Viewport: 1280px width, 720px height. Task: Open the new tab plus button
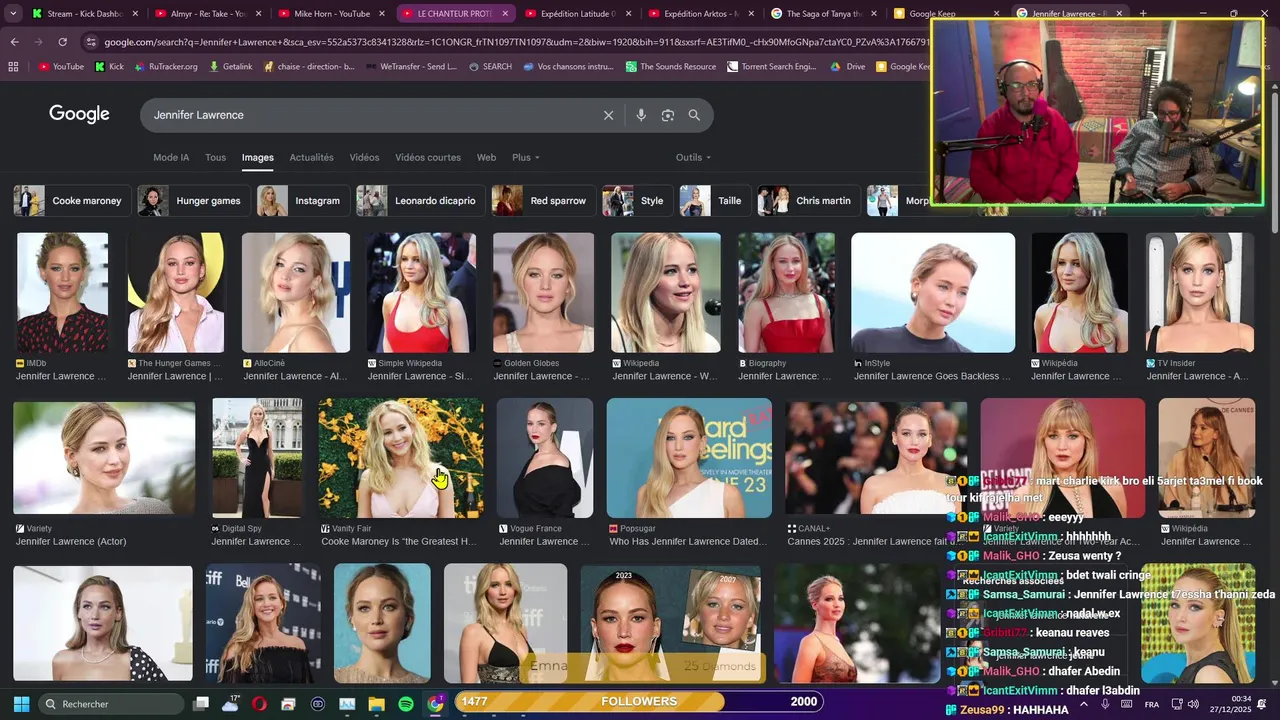tap(1143, 14)
